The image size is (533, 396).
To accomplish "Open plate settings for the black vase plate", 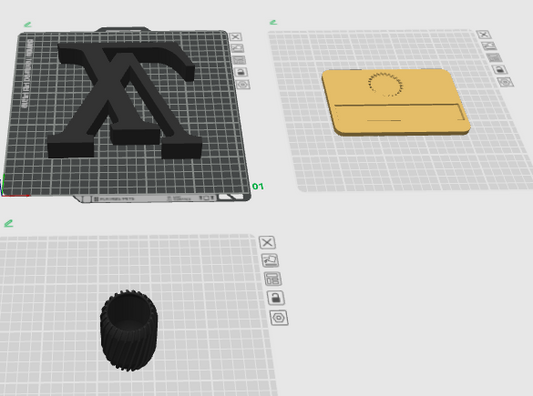I will coord(279,318).
